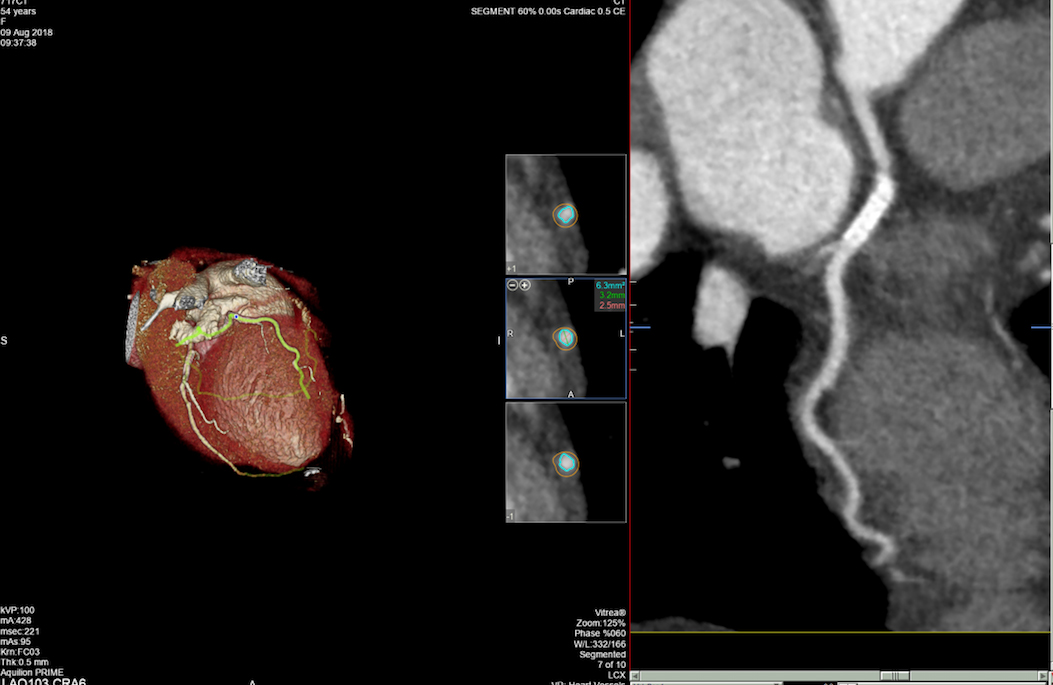Screen dimensions: 1053x685
Task: Click the horizontal scrollbar left arrow
Action: tap(637, 677)
